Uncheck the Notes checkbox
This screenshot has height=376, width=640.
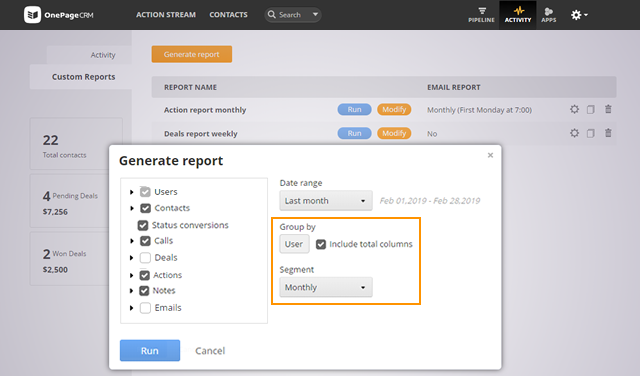point(144,291)
